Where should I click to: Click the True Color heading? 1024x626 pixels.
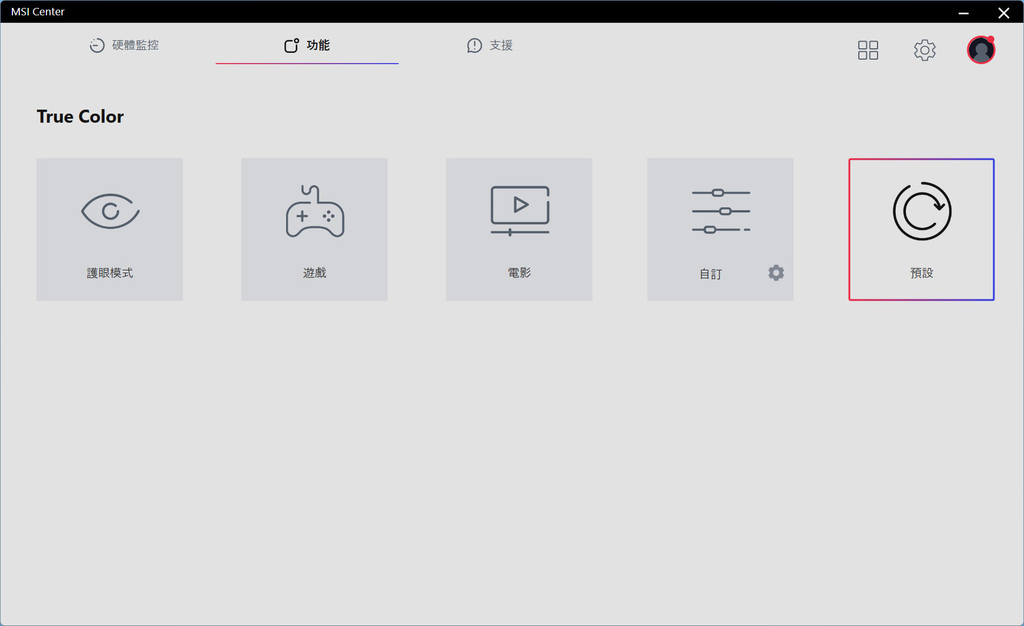[x=80, y=116]
